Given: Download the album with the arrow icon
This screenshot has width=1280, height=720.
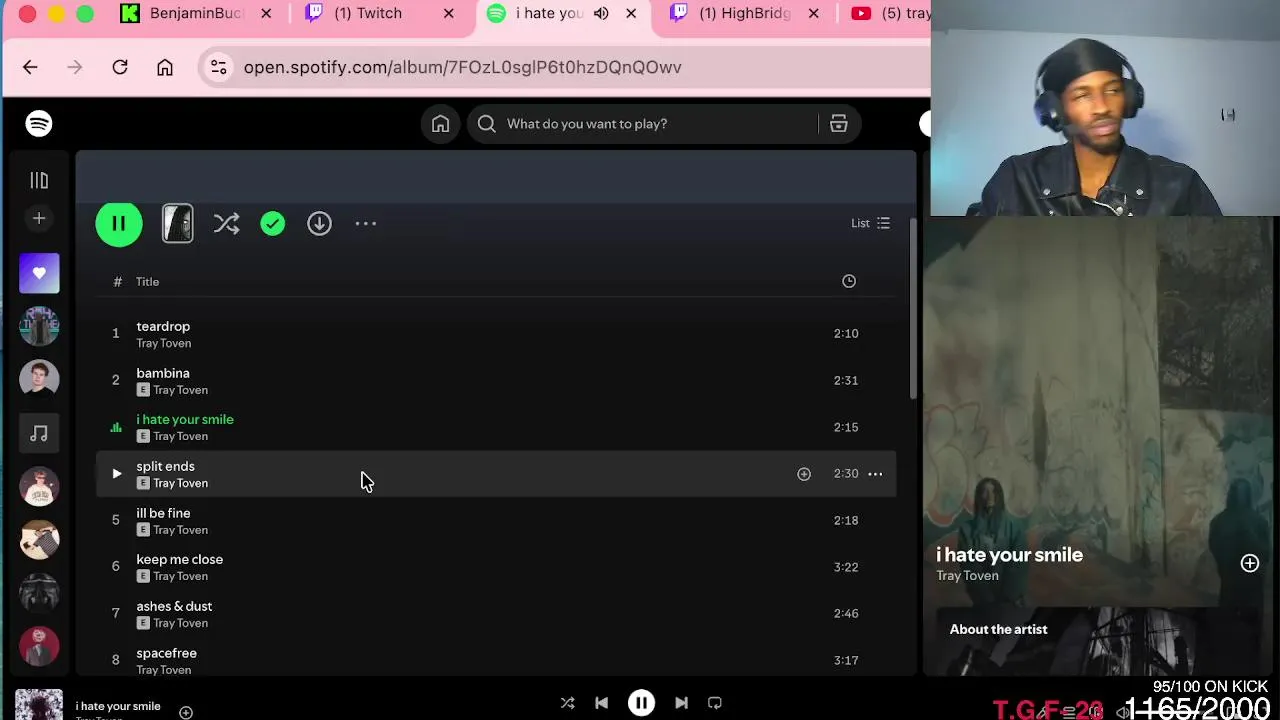Looking at the screenshot, I should pyautogui.click(x=319, y=223).
